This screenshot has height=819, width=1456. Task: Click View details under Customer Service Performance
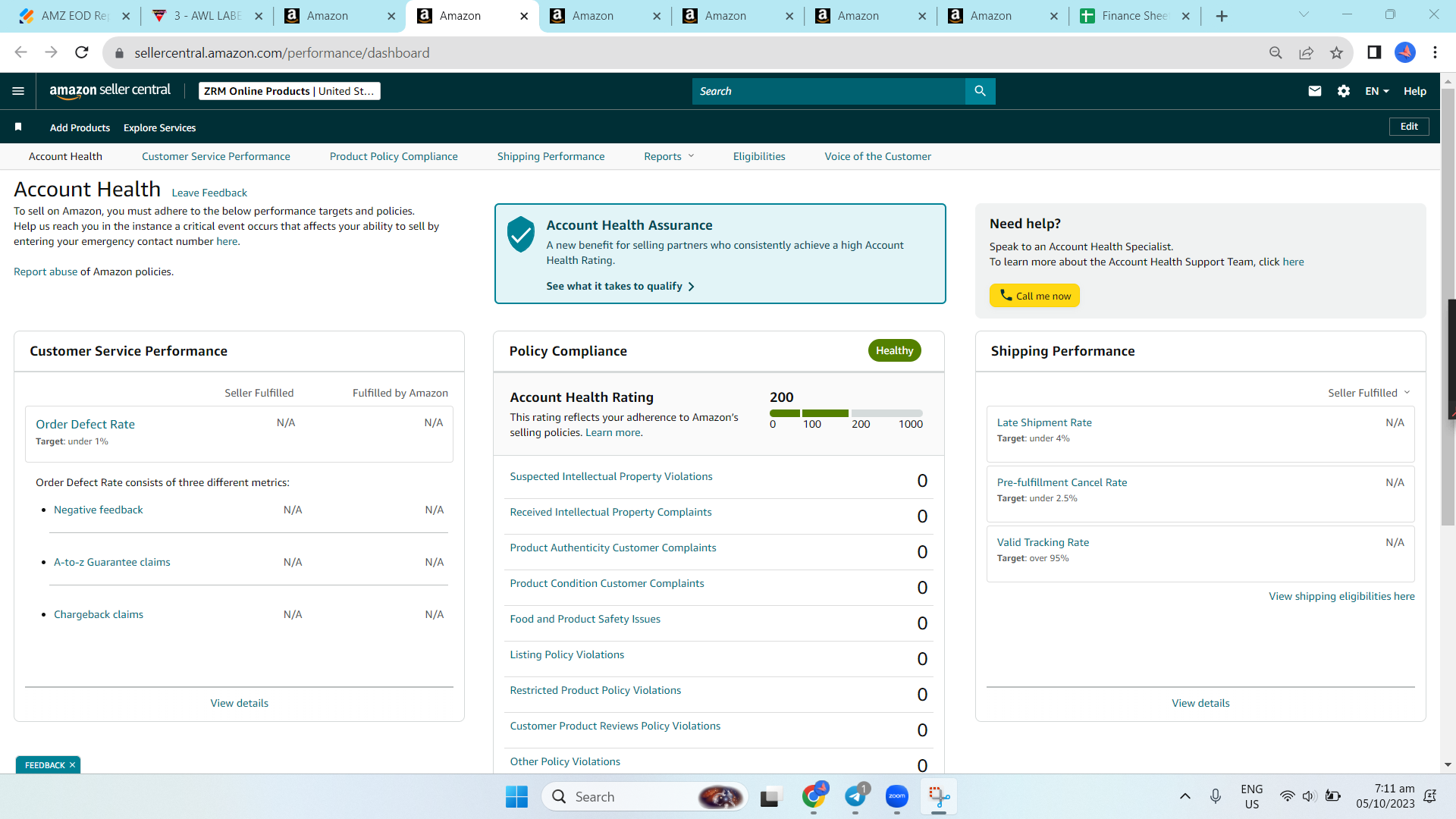(x=240, y=703)
